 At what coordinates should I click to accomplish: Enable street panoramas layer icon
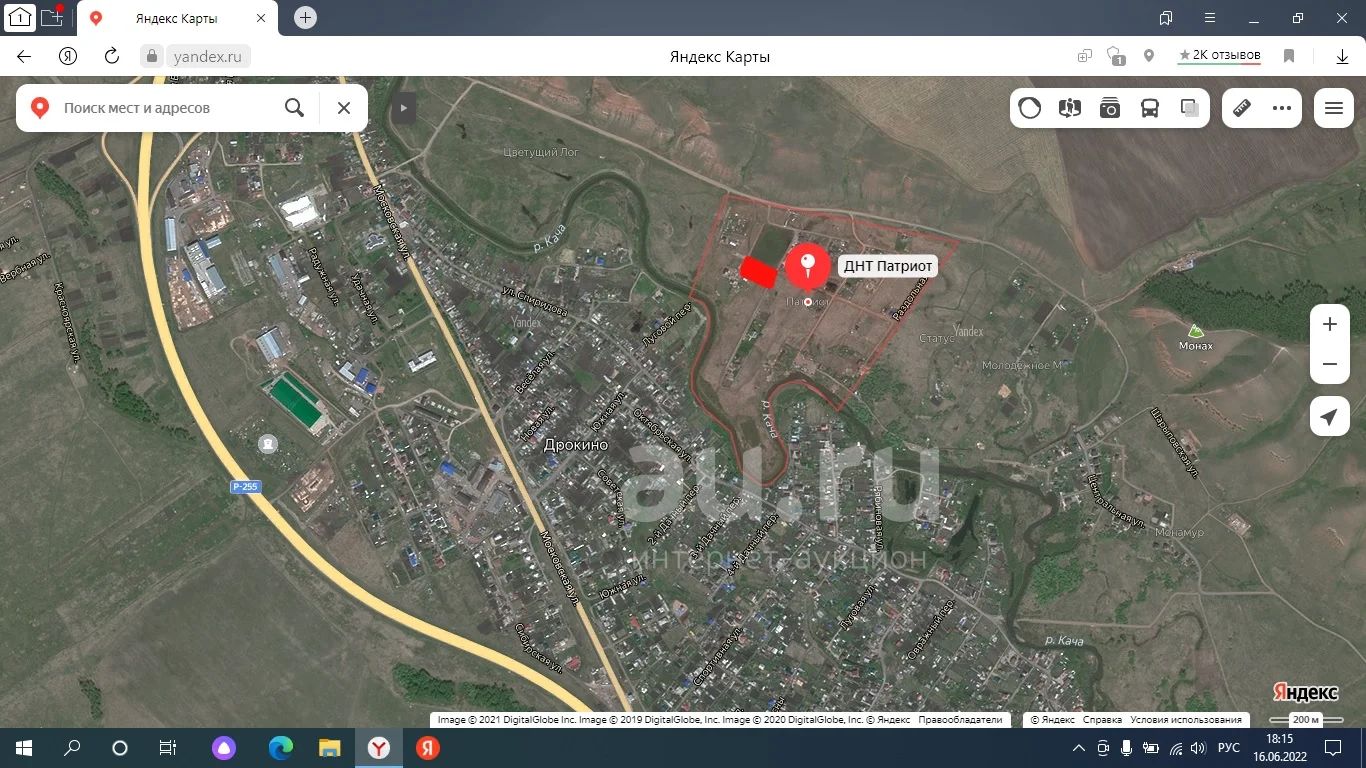(x=1070, y=108)
